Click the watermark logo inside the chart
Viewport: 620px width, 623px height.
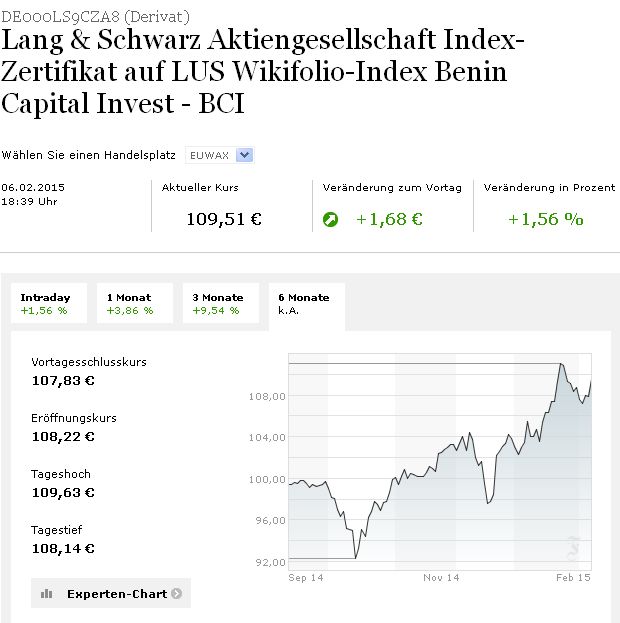click(x=574, y=547)
